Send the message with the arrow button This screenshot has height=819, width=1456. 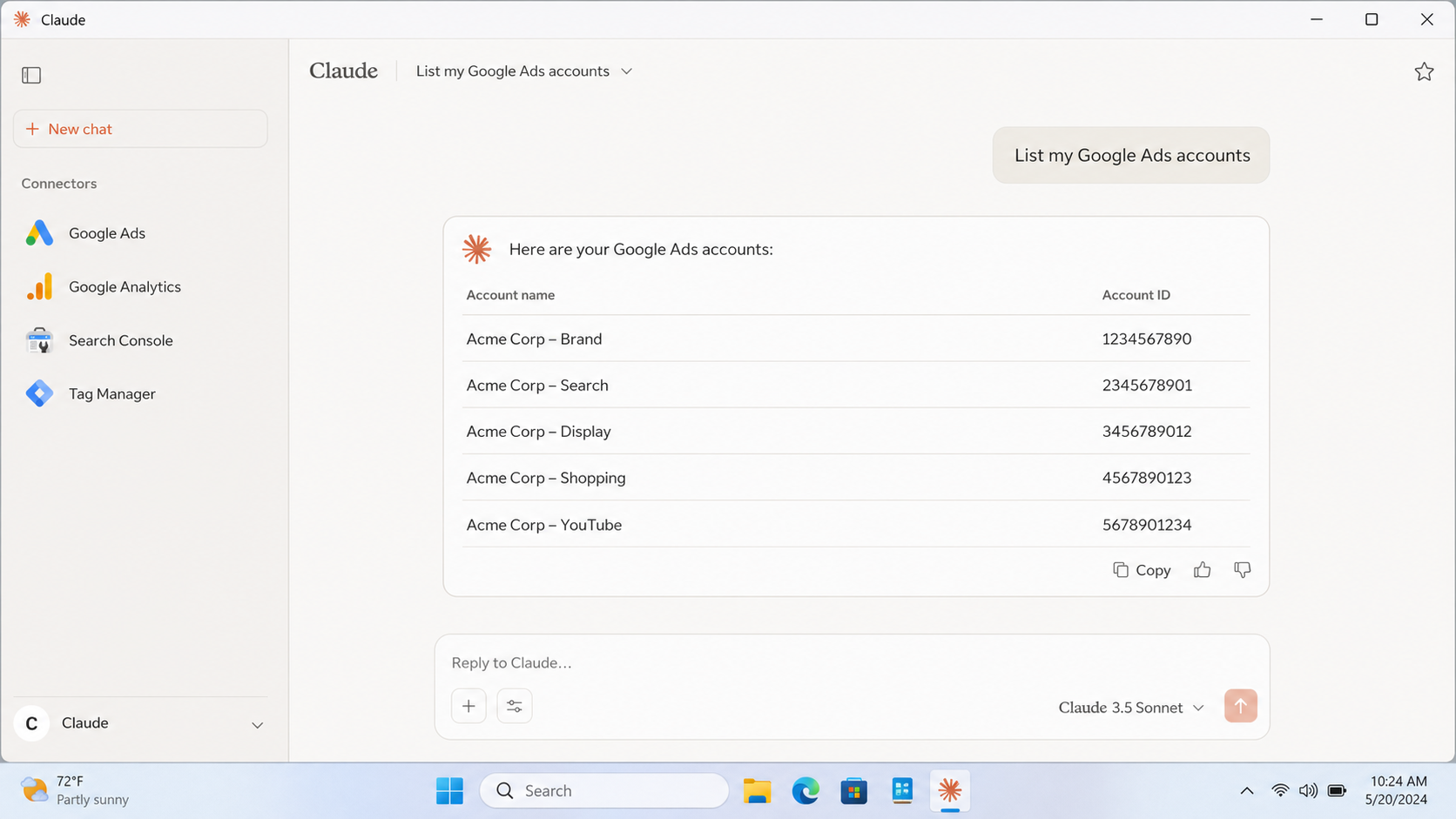(x=1241, y=706)
